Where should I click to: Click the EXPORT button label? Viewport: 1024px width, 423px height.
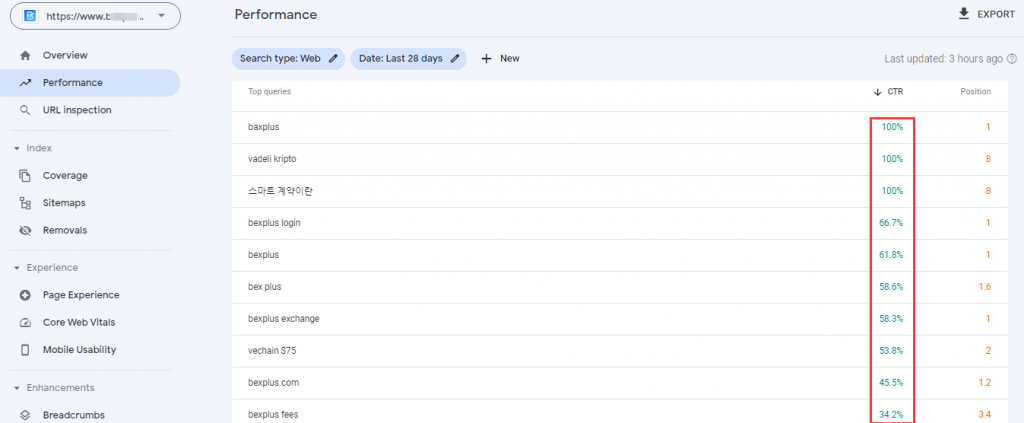(x=996, y=14)
